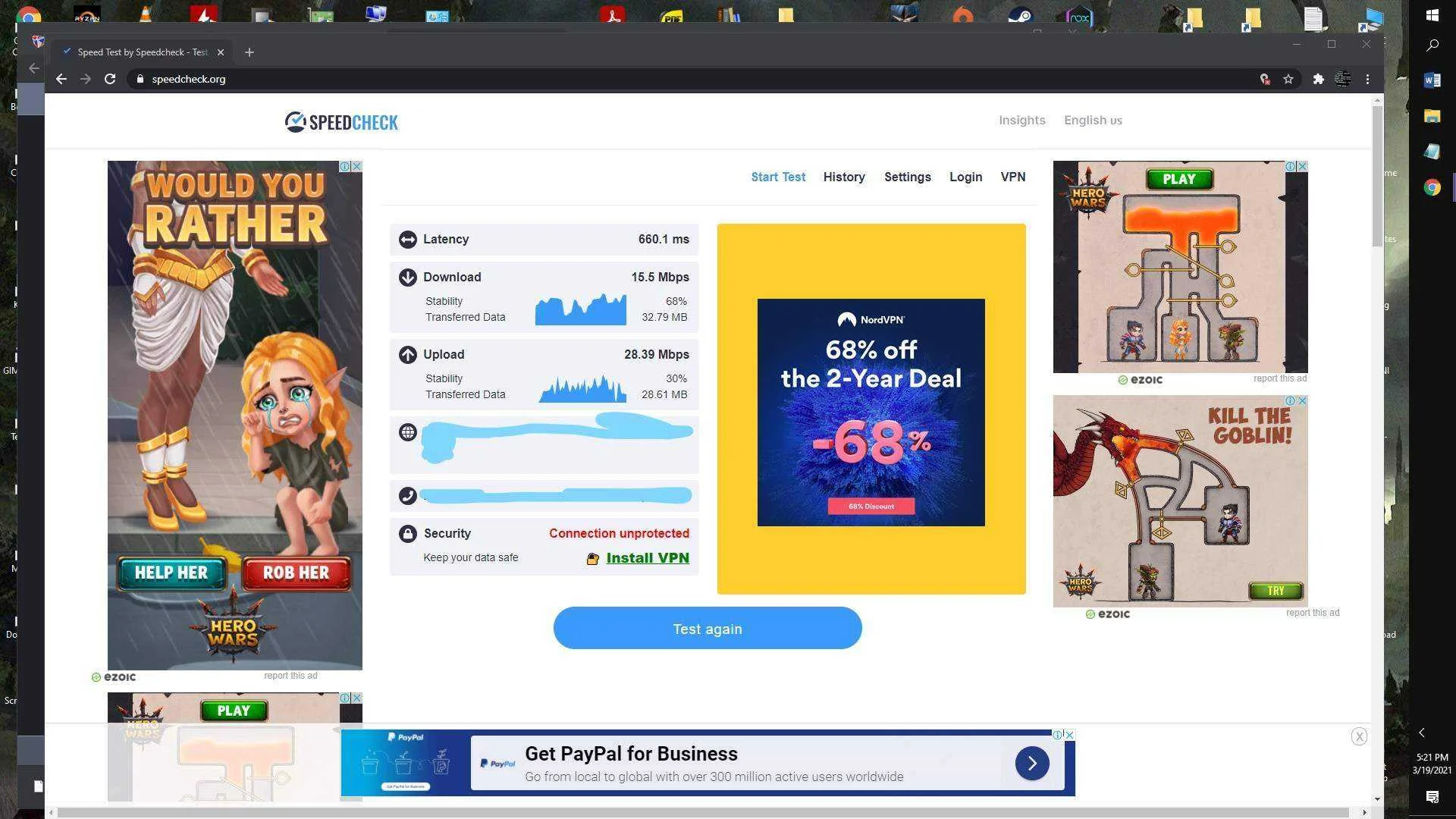
Task: Click the Test again button
Action: (x=708, y=628)
